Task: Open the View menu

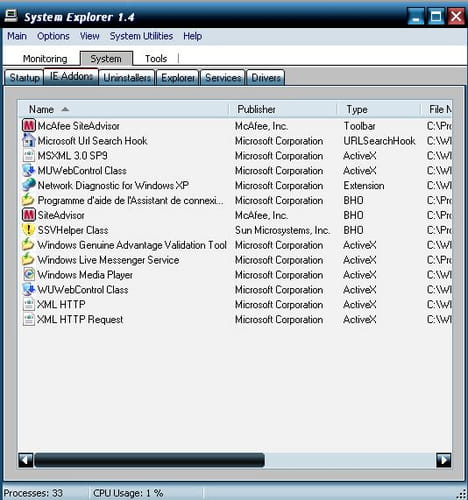Action: coord(89,36)
